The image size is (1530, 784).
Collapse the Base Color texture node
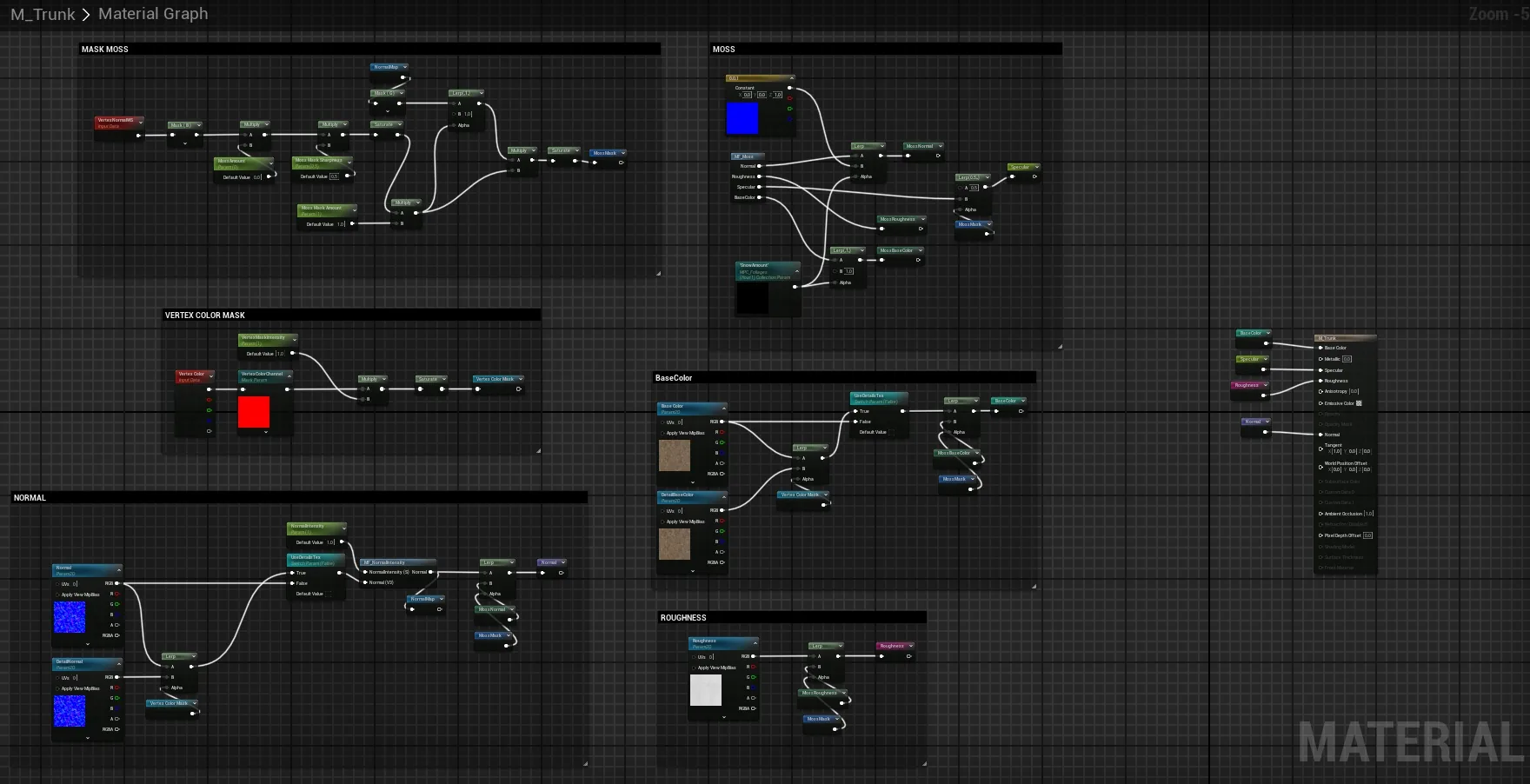tap(723, 408)
